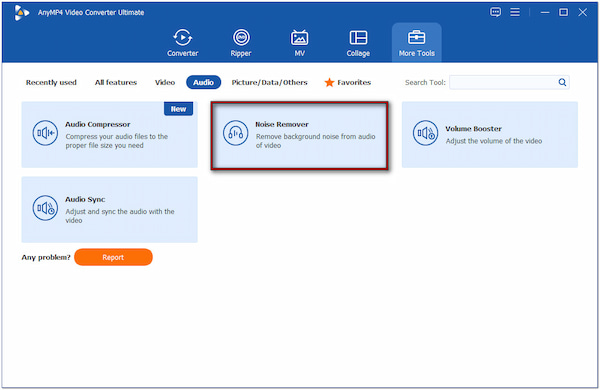Click the Volume Booster speaker icon
The image size is (600, 390).
pos(426,133)
